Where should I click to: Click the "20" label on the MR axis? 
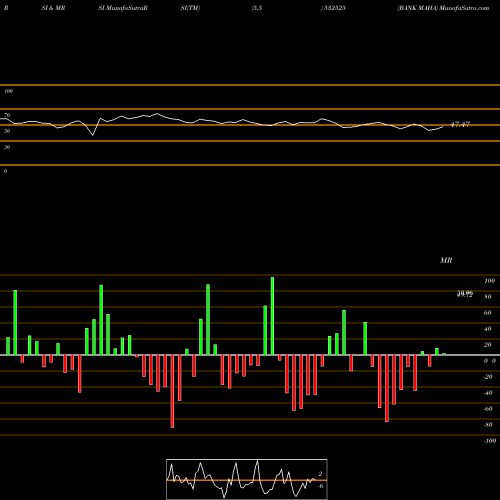488,345
